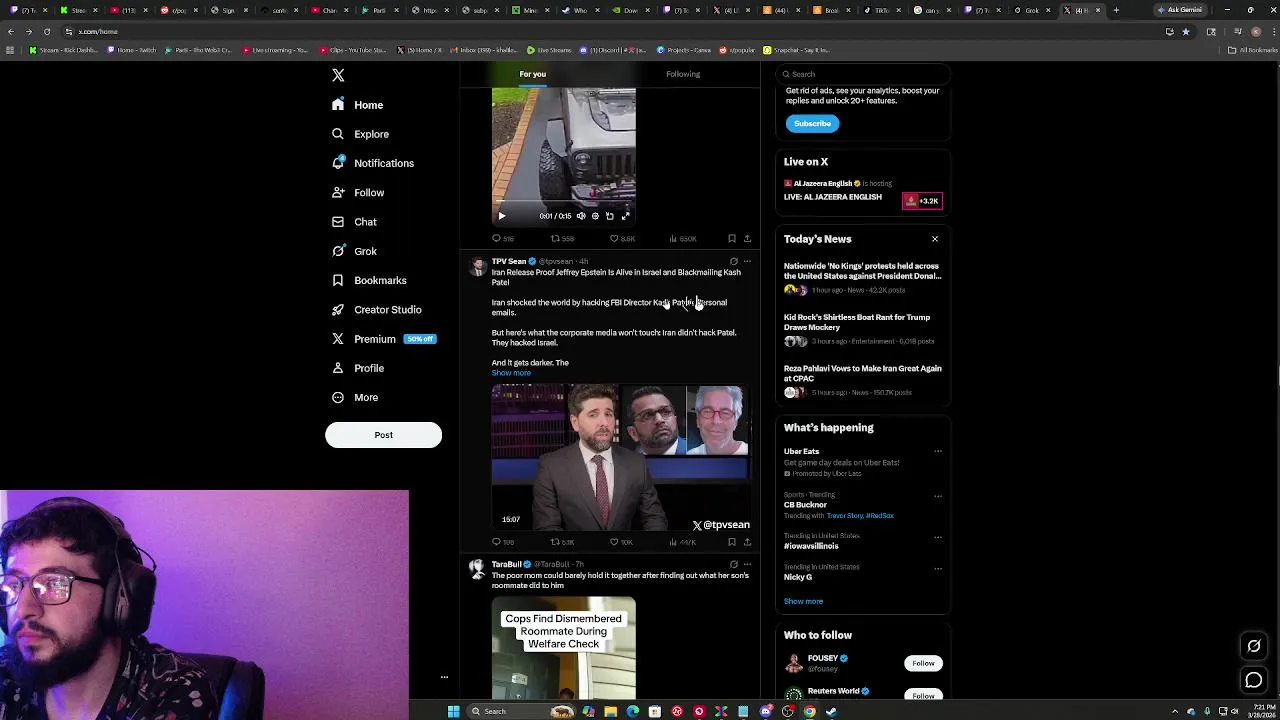Switch to the For you tab
1280x720 pixels.
pyautogui.click(x=532, y=74)
